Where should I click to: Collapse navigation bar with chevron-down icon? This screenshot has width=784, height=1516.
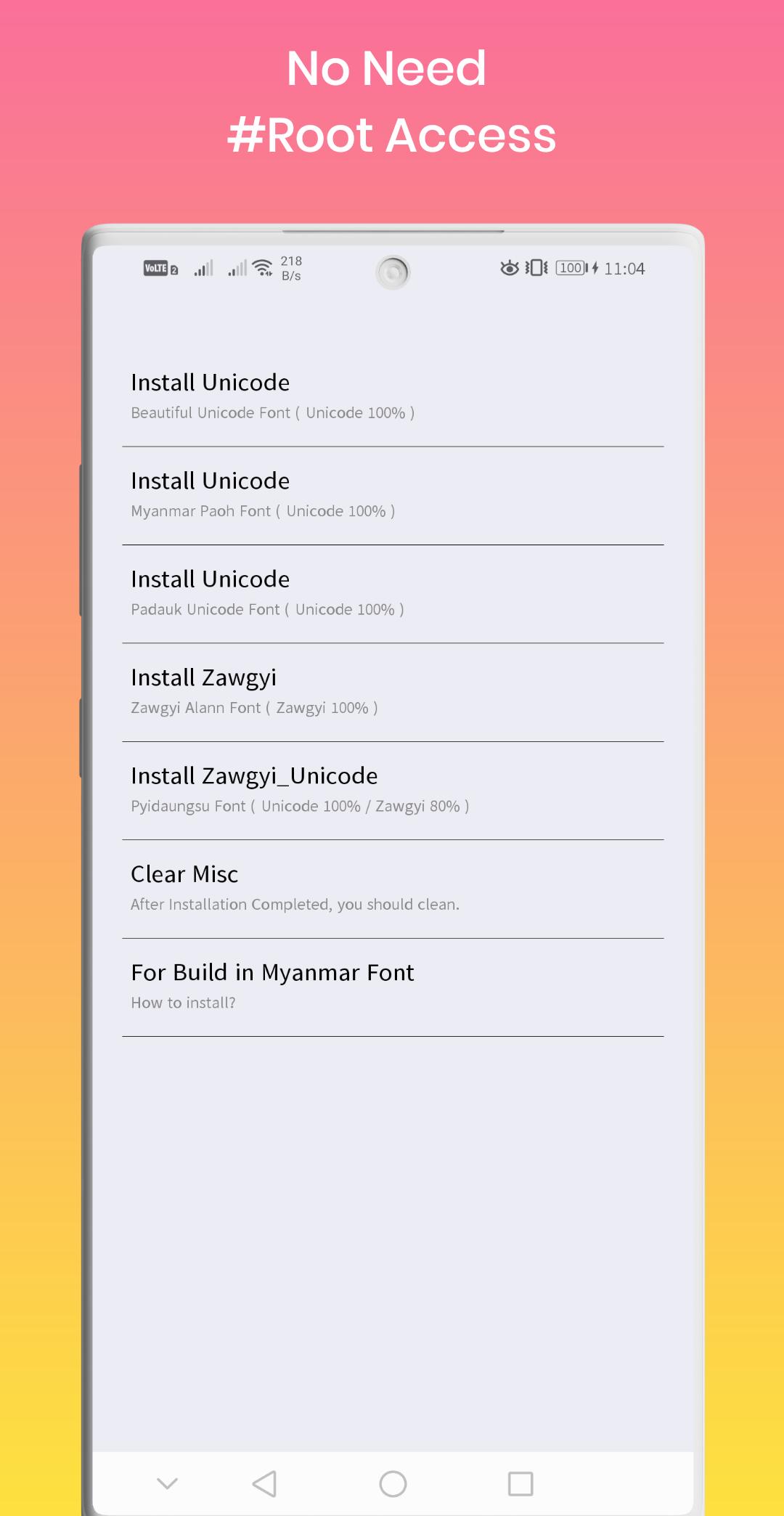168,1483
